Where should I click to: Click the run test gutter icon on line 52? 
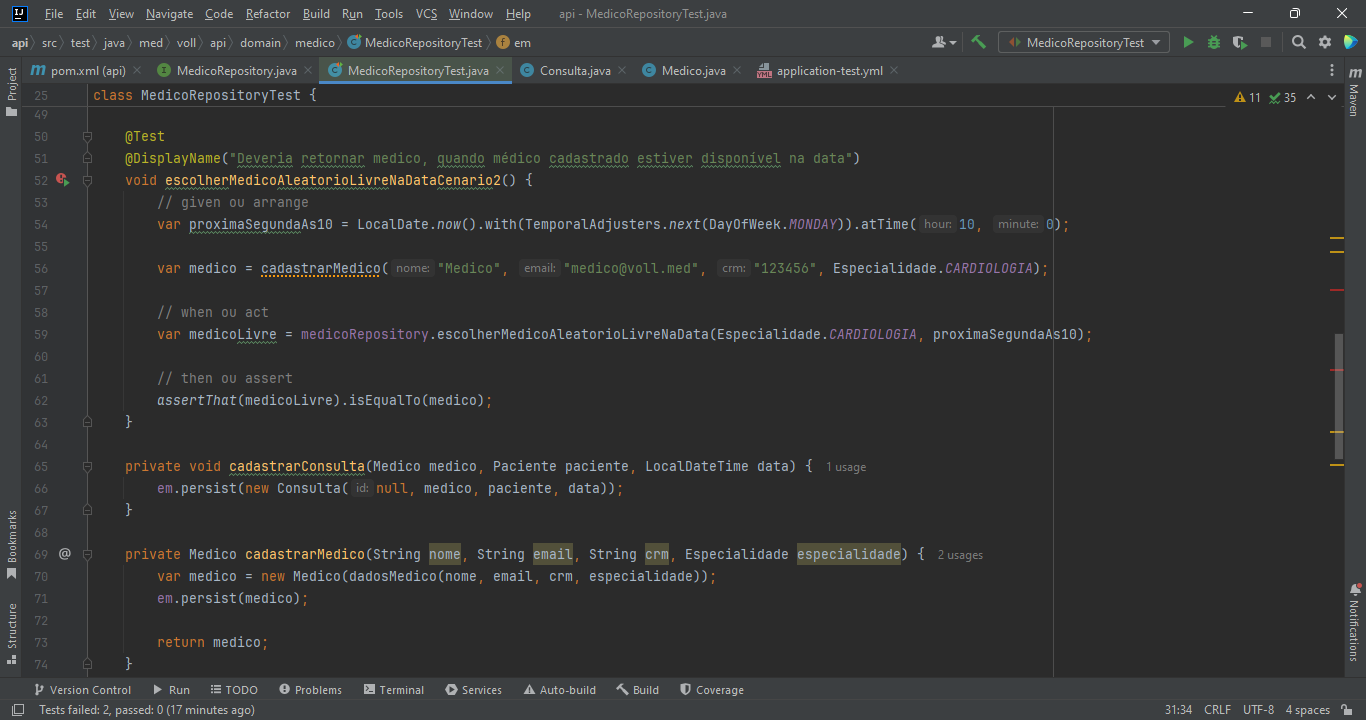62,180
